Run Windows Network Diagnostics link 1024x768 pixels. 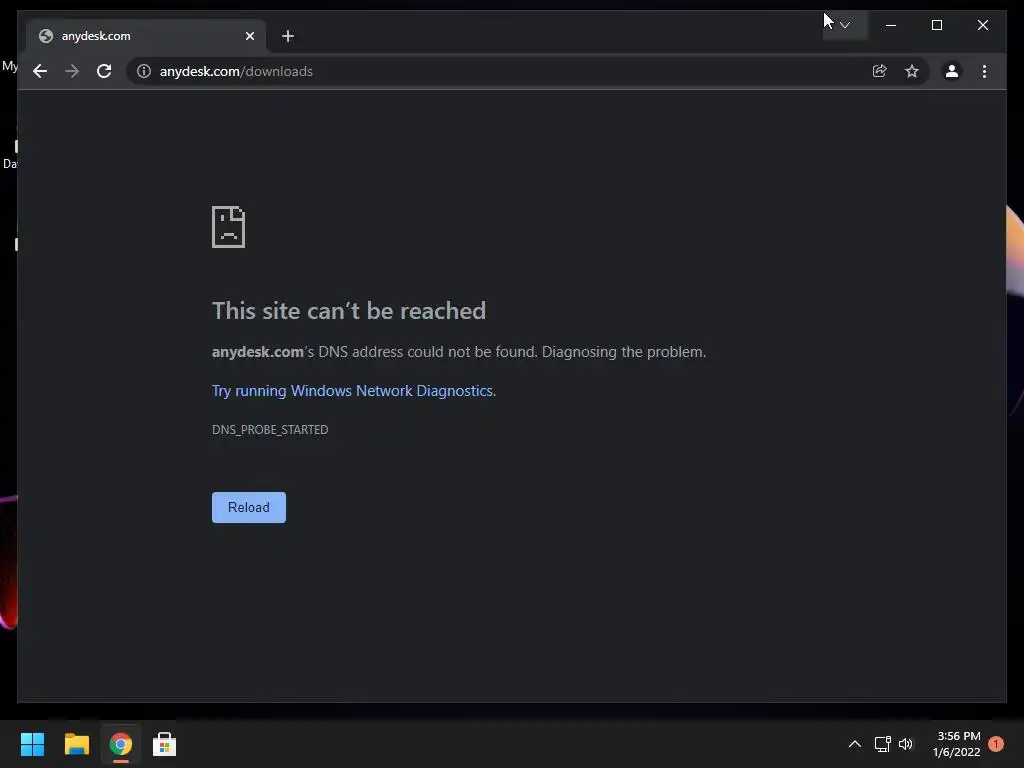(x=353, y=391)
